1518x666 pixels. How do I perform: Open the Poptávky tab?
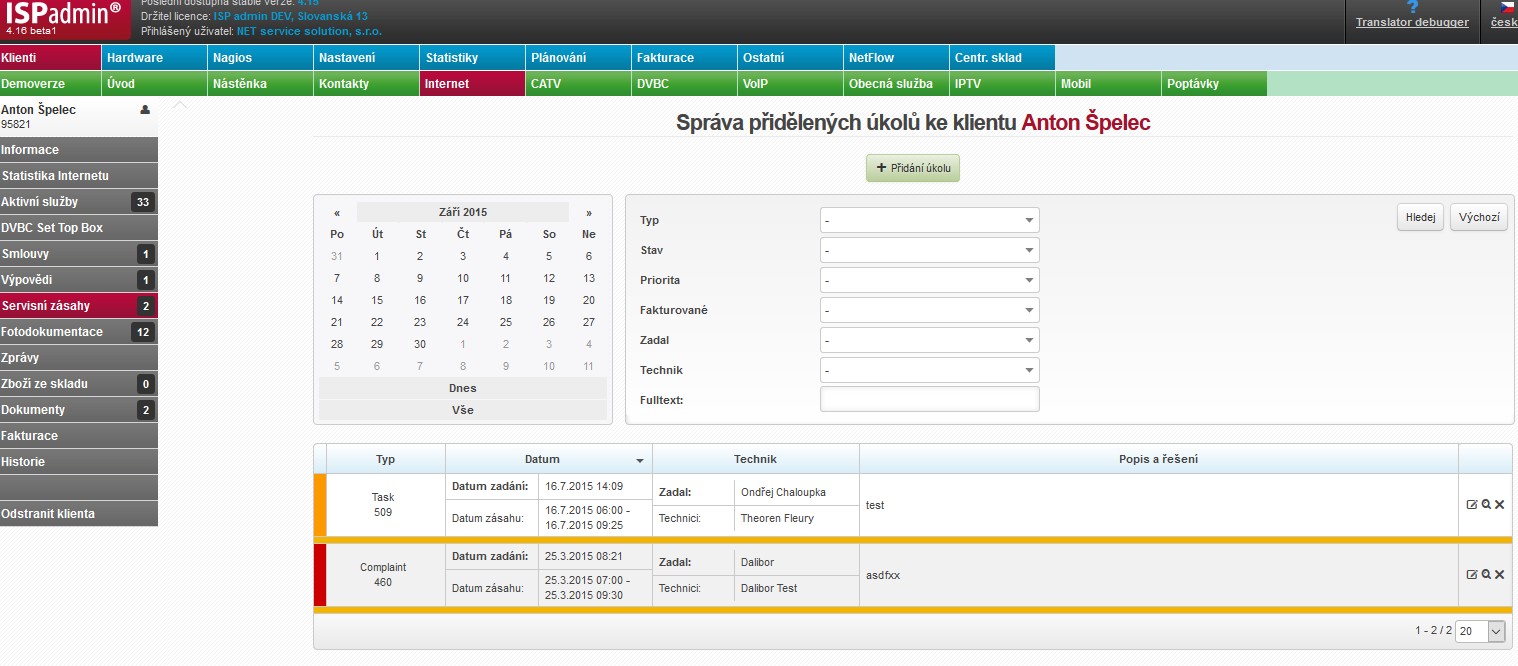[1215, 84]
